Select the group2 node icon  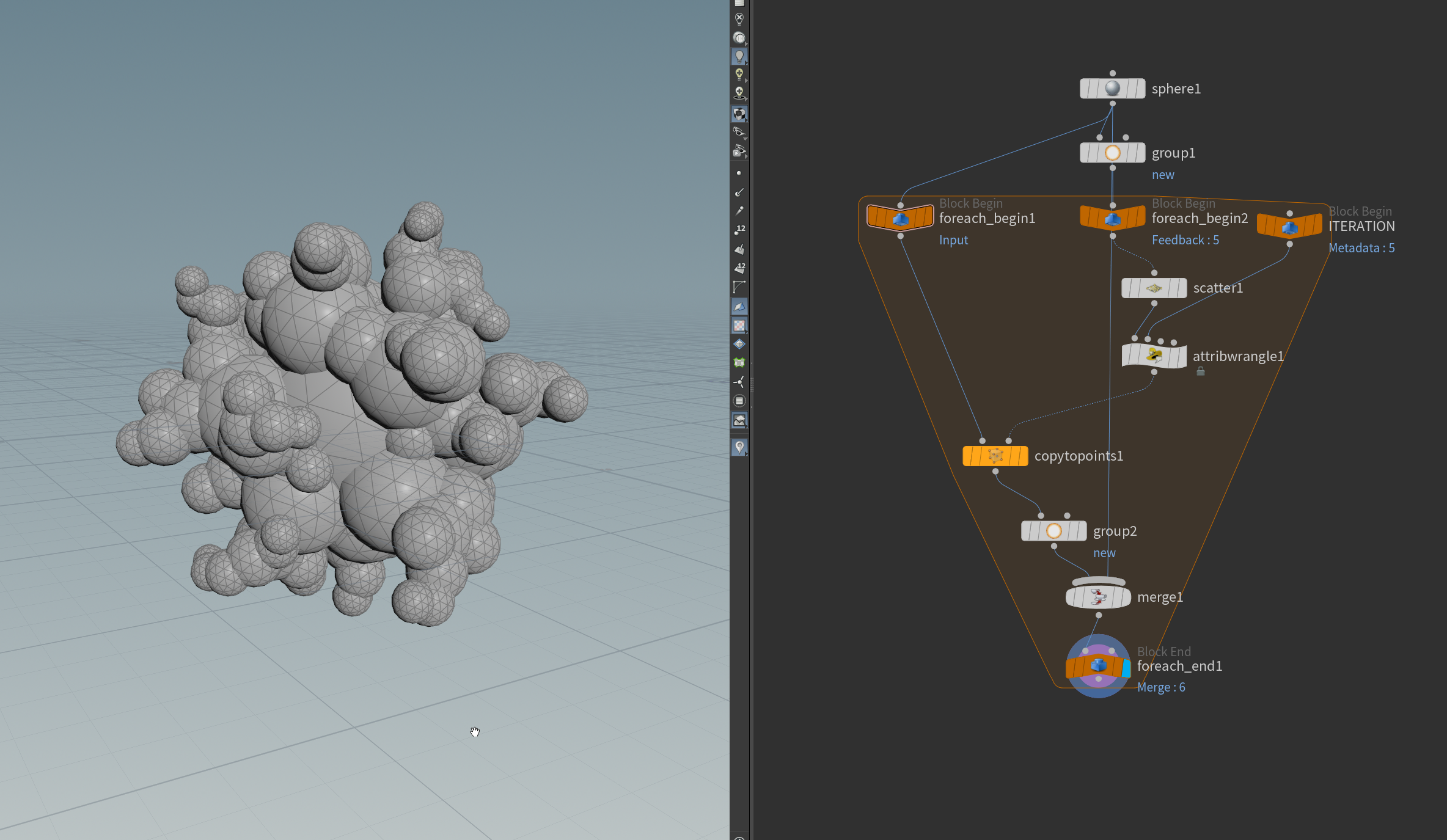click(1054, 531)
